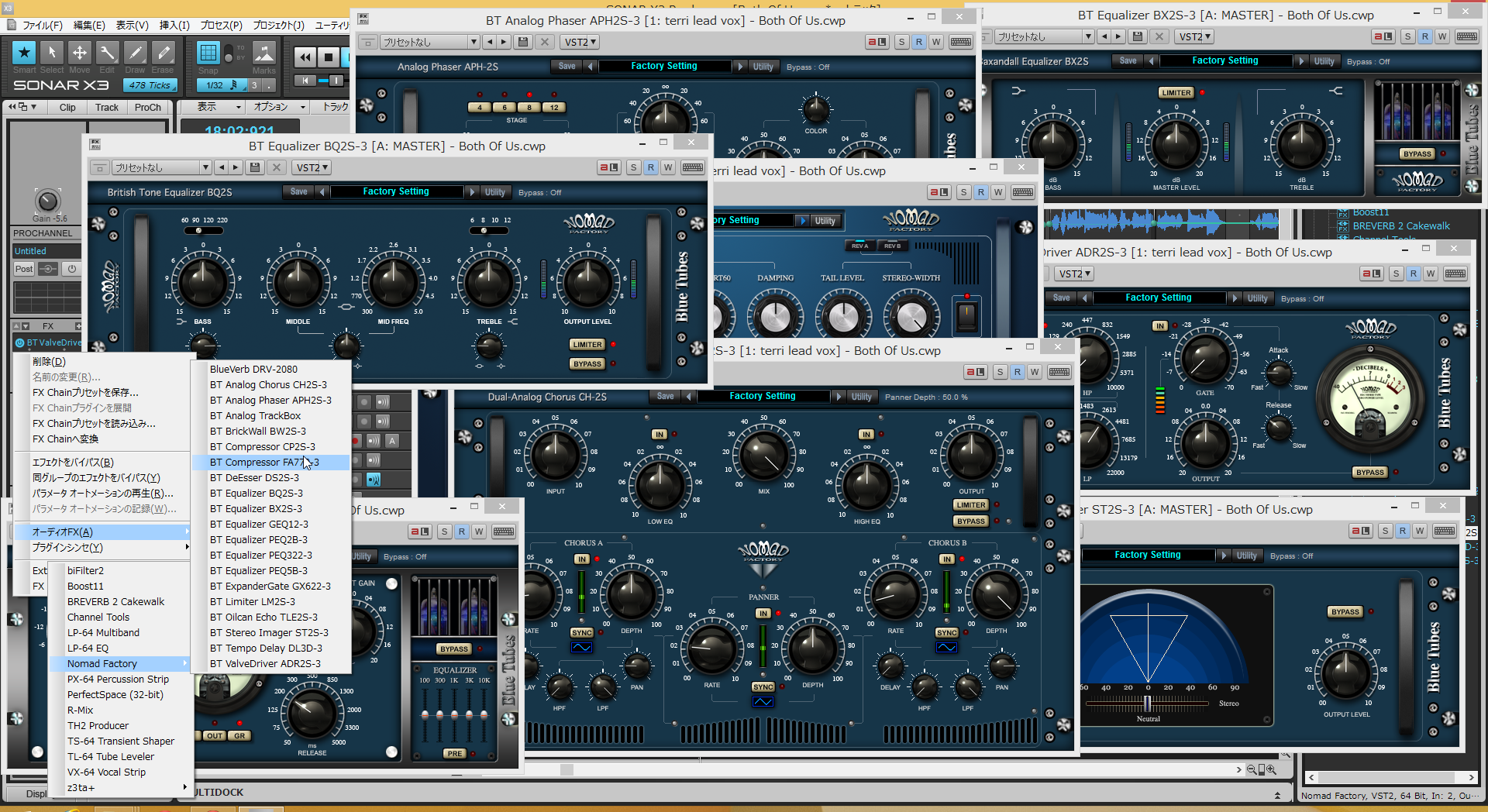Delete preset in BQ2S-3 window toolbar
Screen dimensions: 1488x812
tap(277, 167)
